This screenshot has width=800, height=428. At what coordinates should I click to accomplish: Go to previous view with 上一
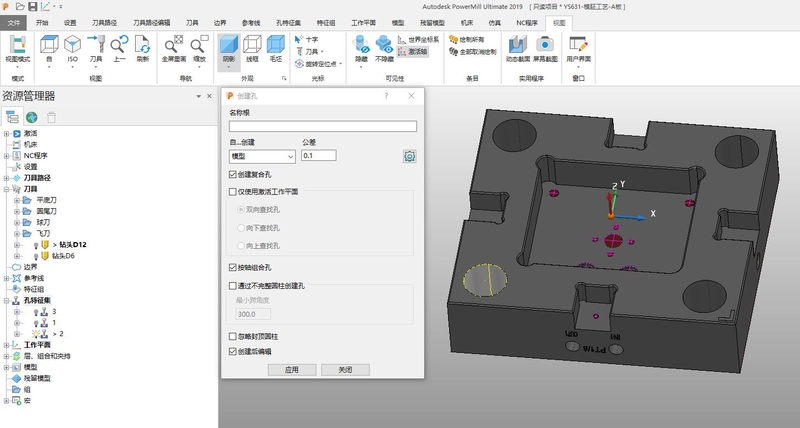pos(119,49)
